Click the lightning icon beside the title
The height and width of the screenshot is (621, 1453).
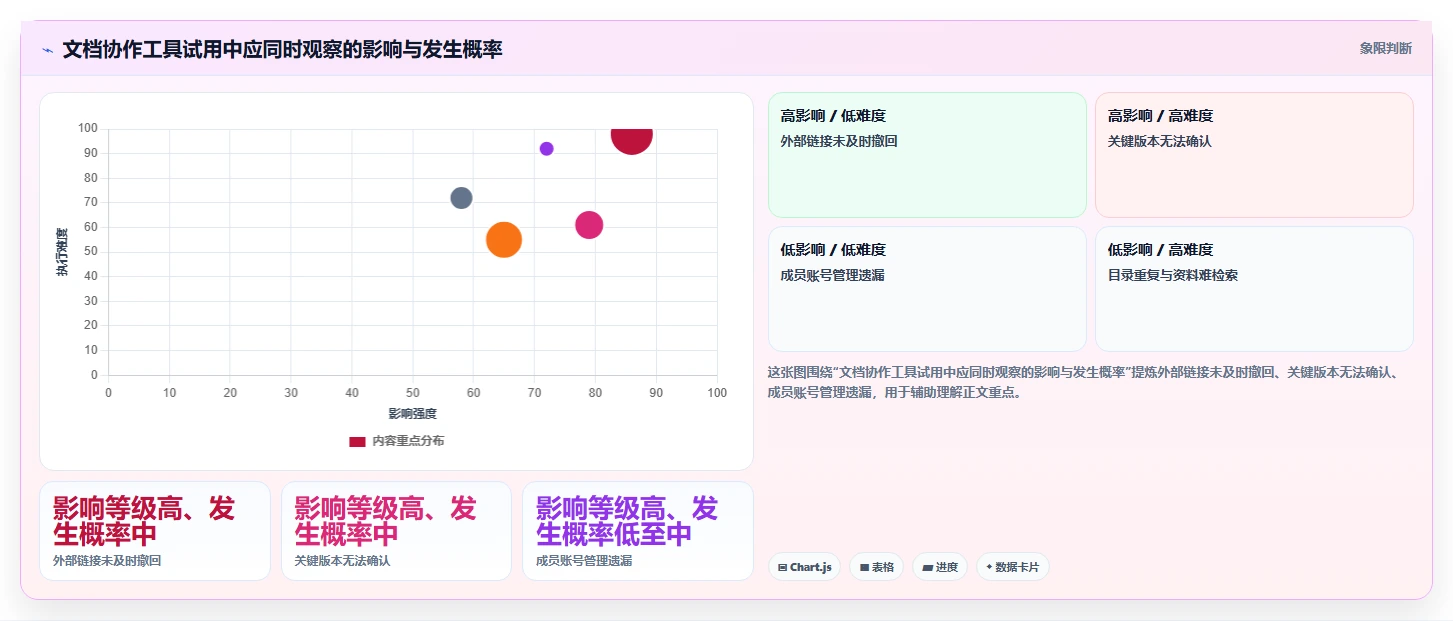point(47,49)
